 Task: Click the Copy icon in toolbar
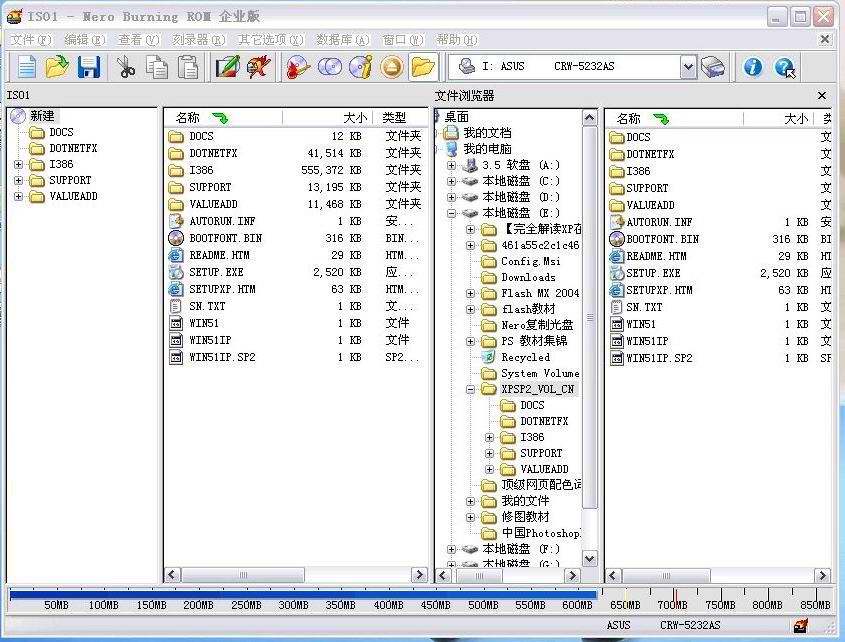click(157, 67)
